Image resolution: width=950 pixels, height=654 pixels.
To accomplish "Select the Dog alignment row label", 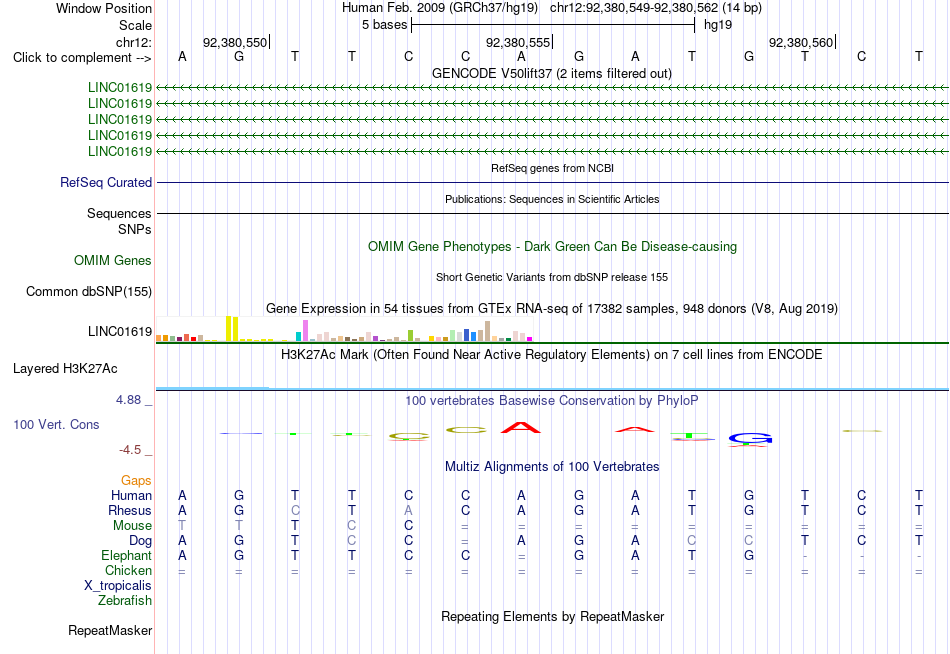I will [140, 541].
